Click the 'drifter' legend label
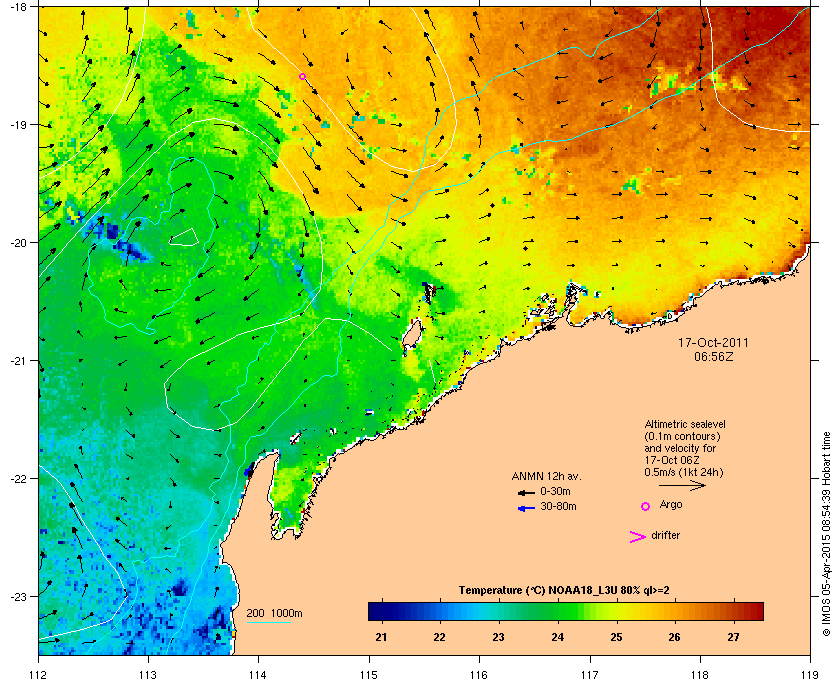The image size is (840, 680). 666,535
